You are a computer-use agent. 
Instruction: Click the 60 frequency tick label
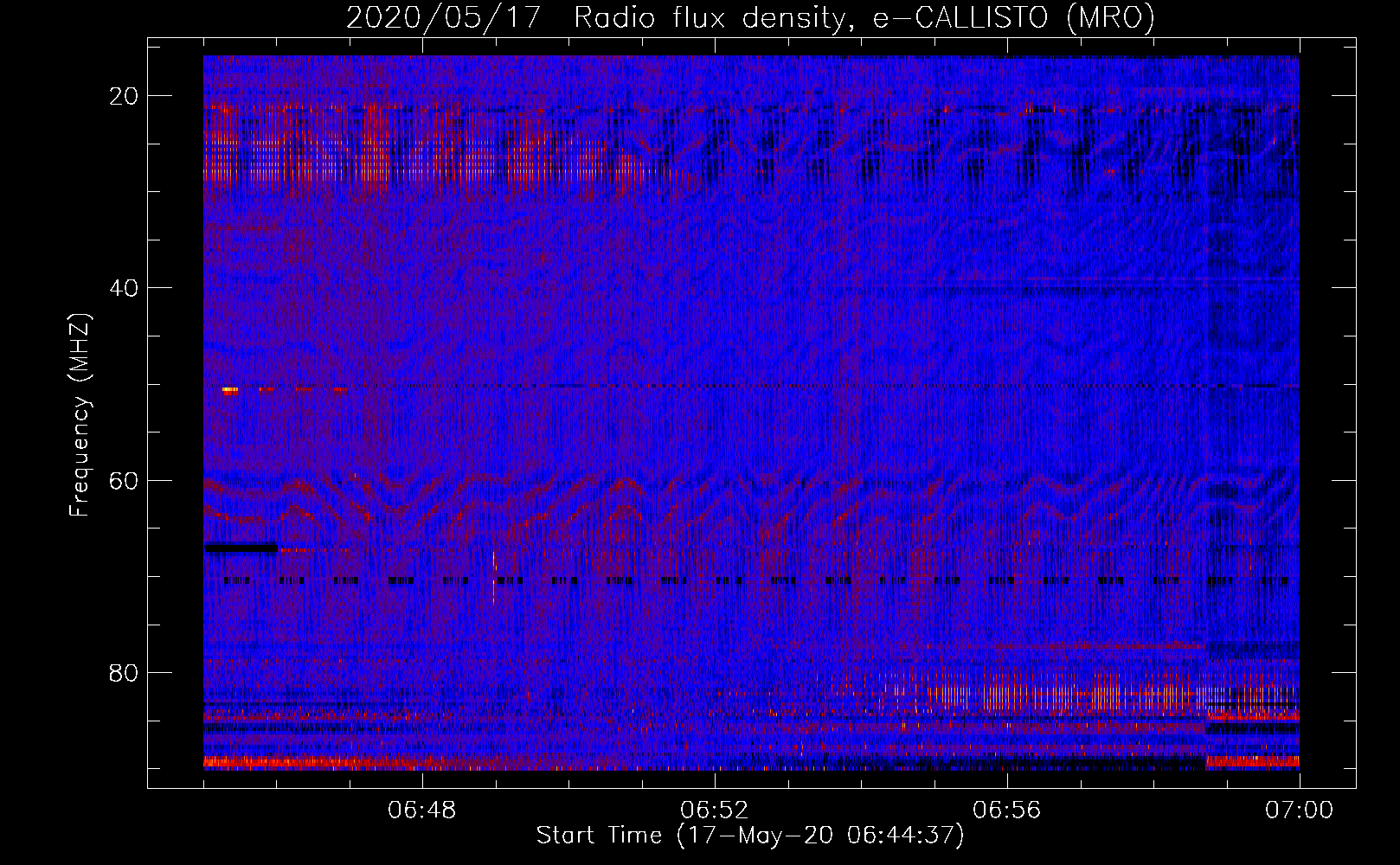(x=124, y=480)
